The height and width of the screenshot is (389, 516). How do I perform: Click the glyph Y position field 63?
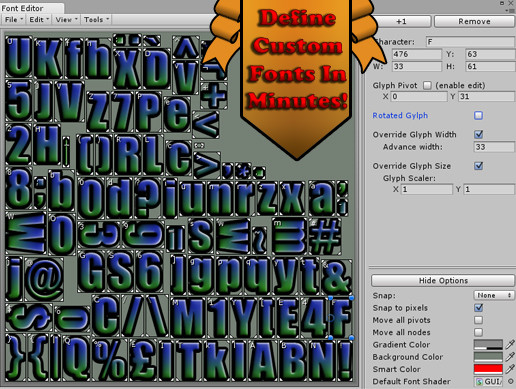(490, 54)
